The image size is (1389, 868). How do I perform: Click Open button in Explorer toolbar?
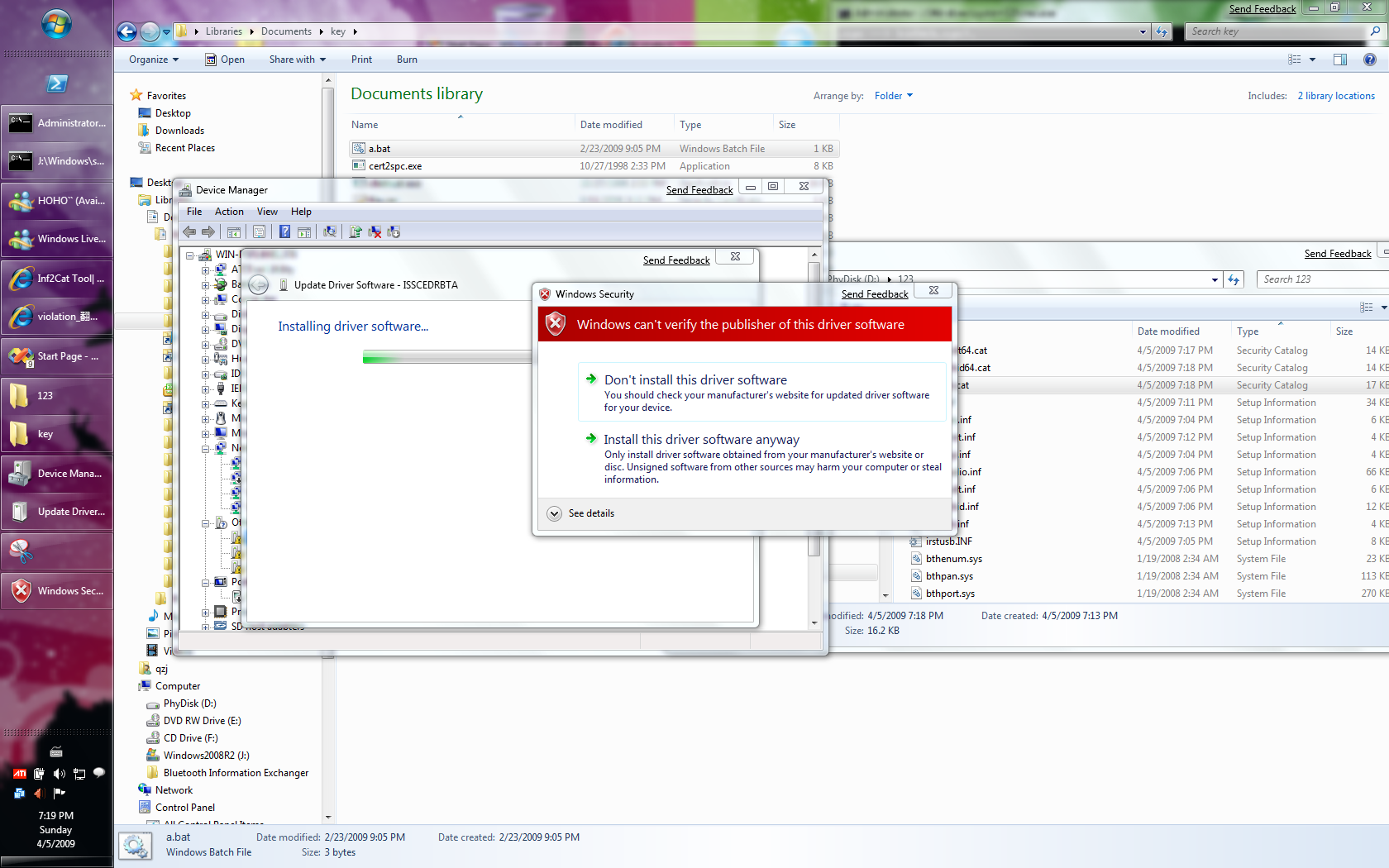[225, 60]
